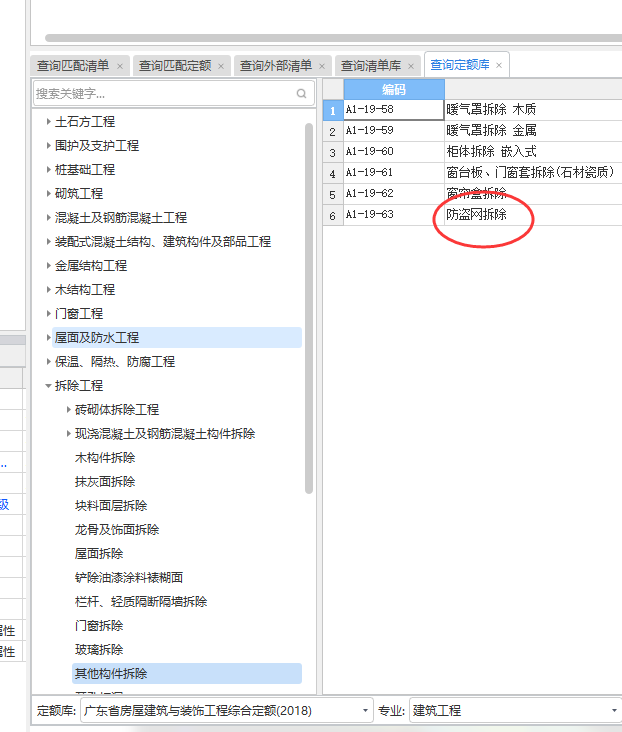Click the tree panel vertical scrollbar
Screen dimensions: 622x732
click(x=309, y=308)
